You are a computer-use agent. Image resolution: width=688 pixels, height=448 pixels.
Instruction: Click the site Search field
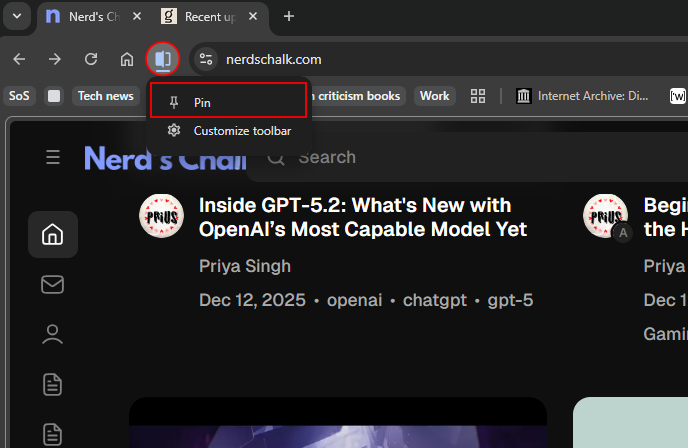400,157
